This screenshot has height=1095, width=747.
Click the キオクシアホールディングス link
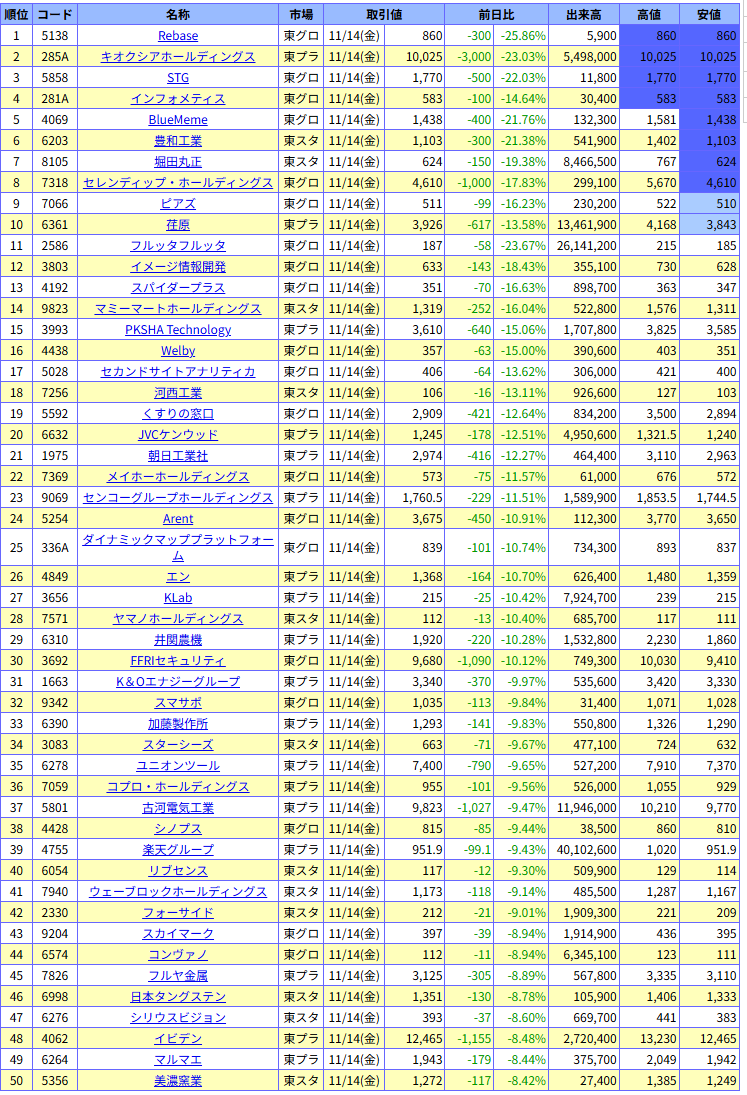pos(178,57)
